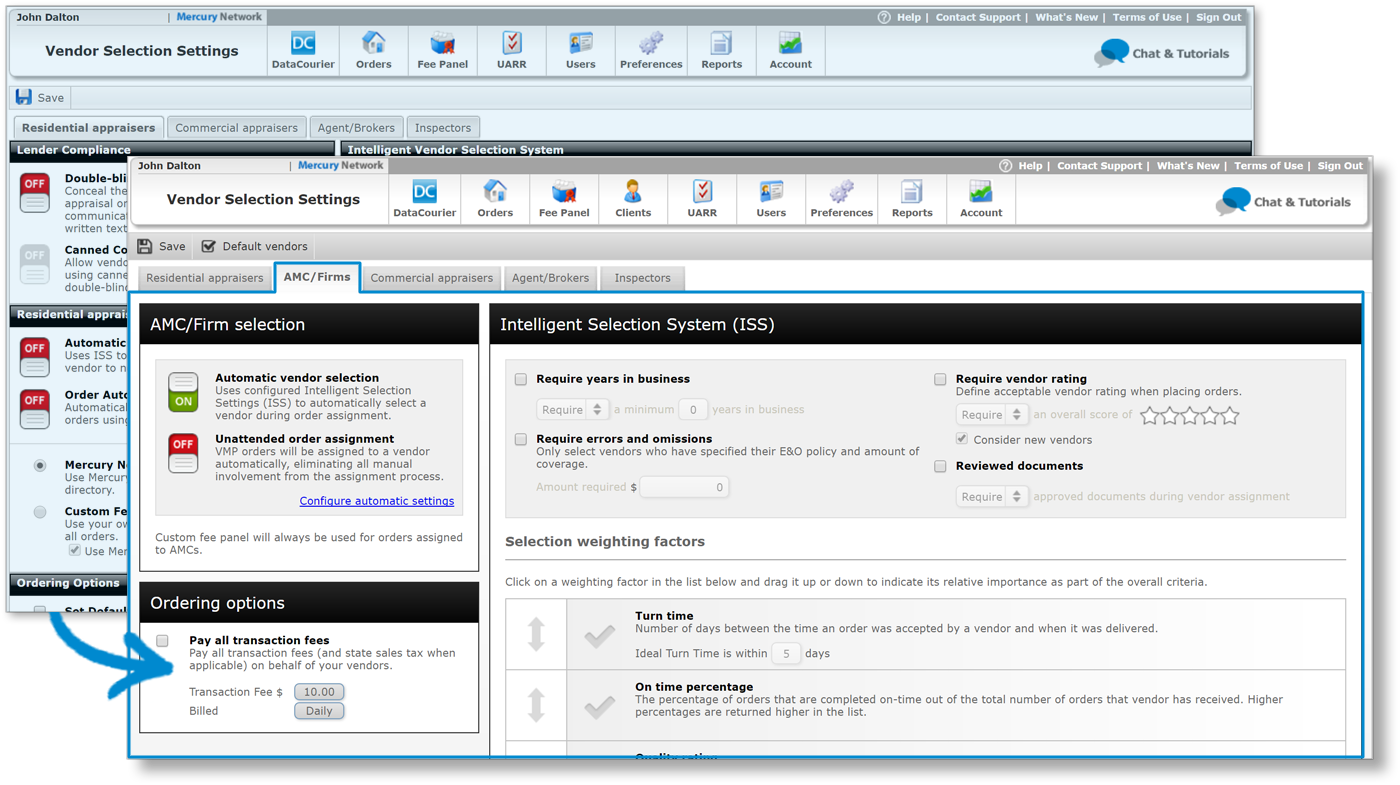1400x785 pixels.
Task: Open Reviewed documents Require dropdown
Action: tap(991, 496)
